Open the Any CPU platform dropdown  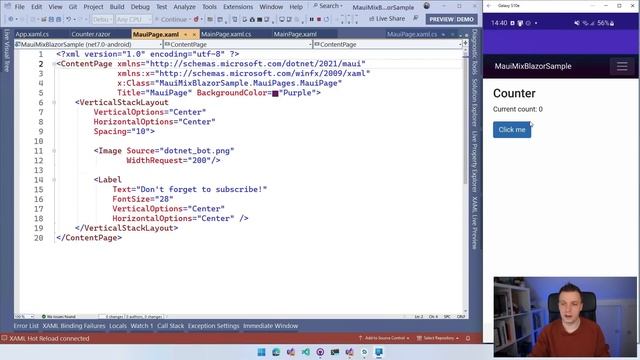pos(133,19)
